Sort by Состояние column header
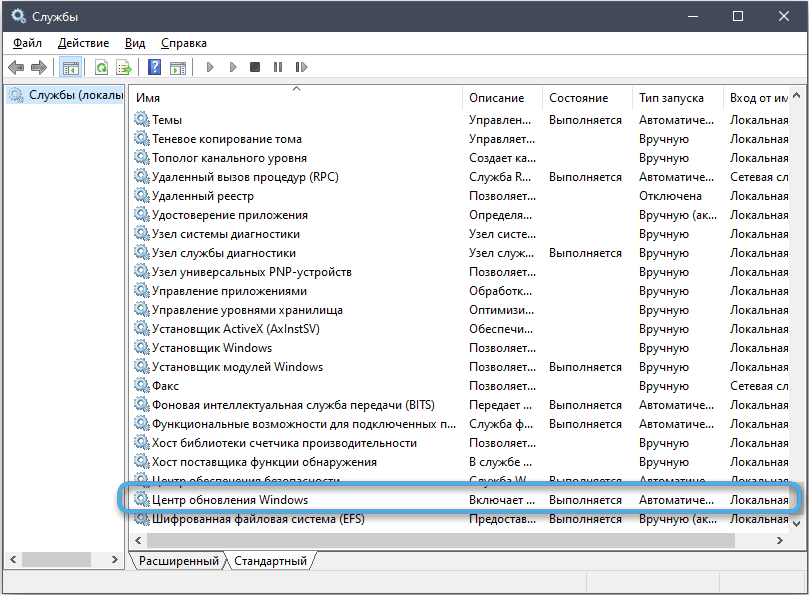809x595 pixels. point(578,98)
